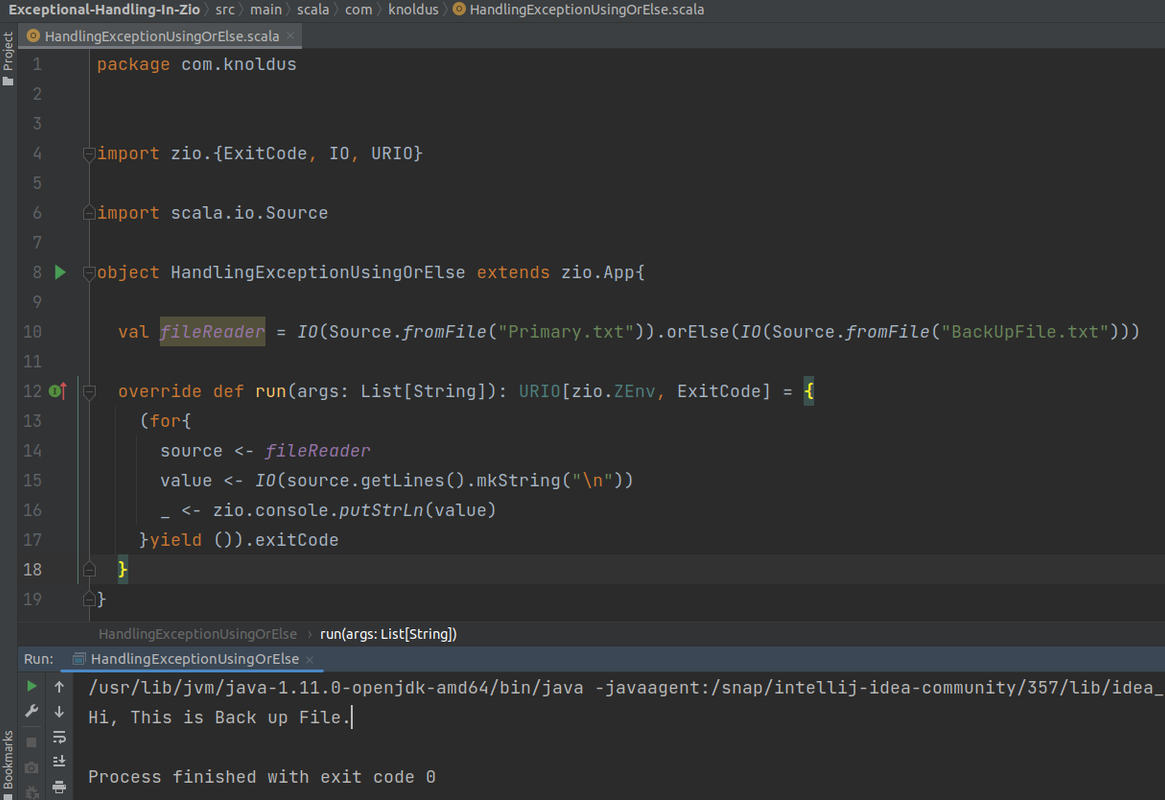Click the override gutter marker on line 12
1165x800 pixels.
pyautogui.click(x=58, y=391)
